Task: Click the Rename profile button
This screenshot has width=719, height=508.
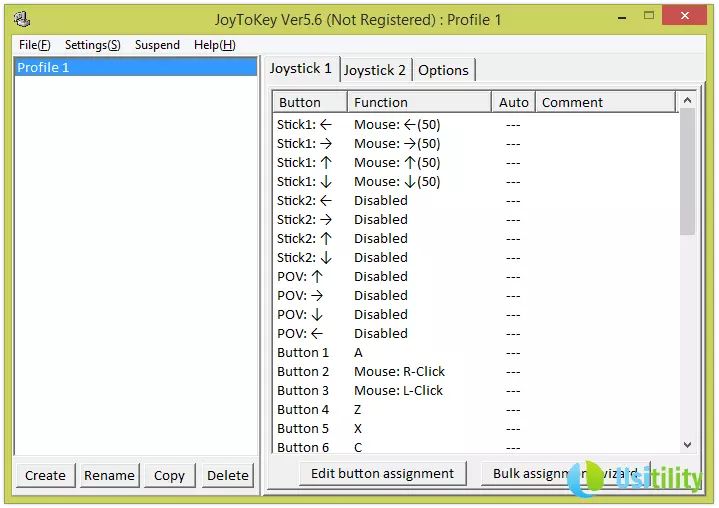Action: pyautogui.click(x=109, y=475)
